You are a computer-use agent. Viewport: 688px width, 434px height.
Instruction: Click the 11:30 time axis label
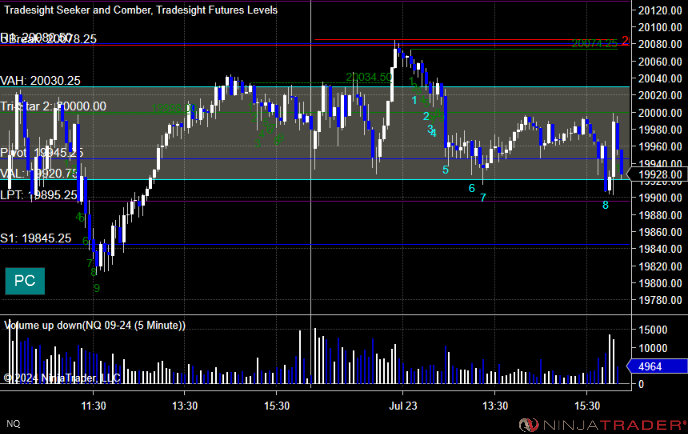(x=93, y=406)
